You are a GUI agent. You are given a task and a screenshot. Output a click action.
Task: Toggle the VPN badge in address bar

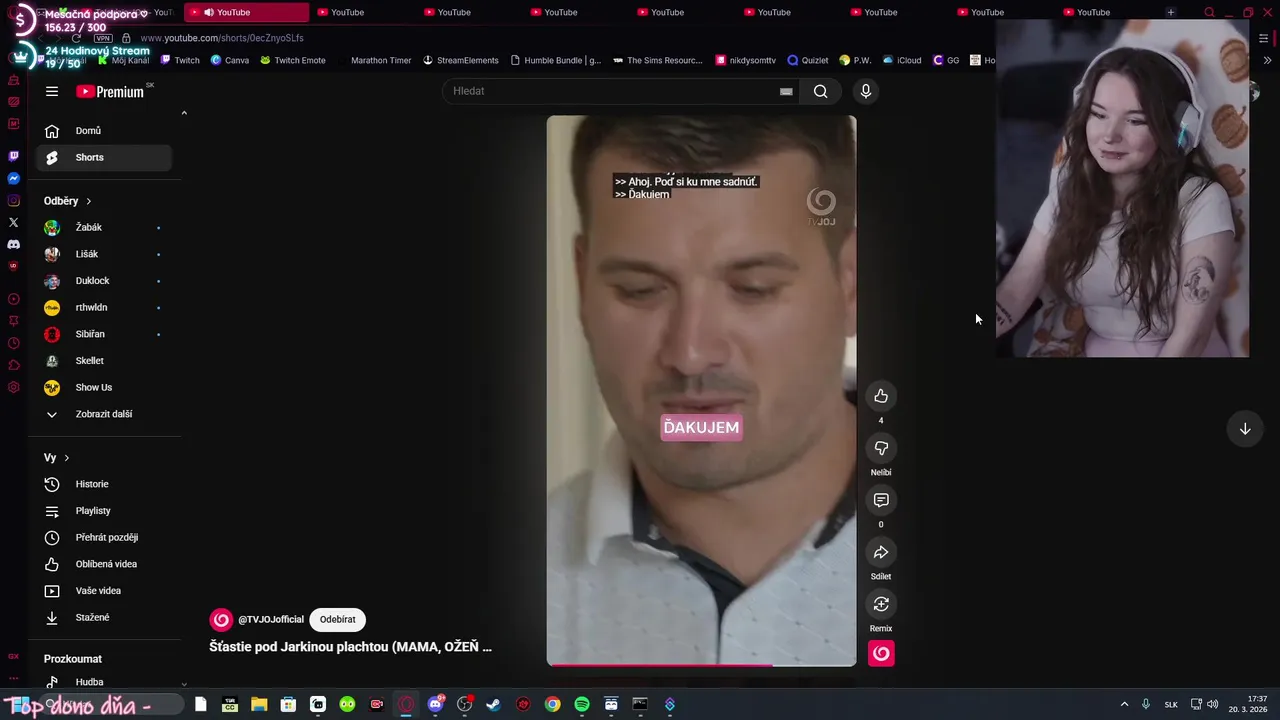pyautogui.click(x=103, y=38)
